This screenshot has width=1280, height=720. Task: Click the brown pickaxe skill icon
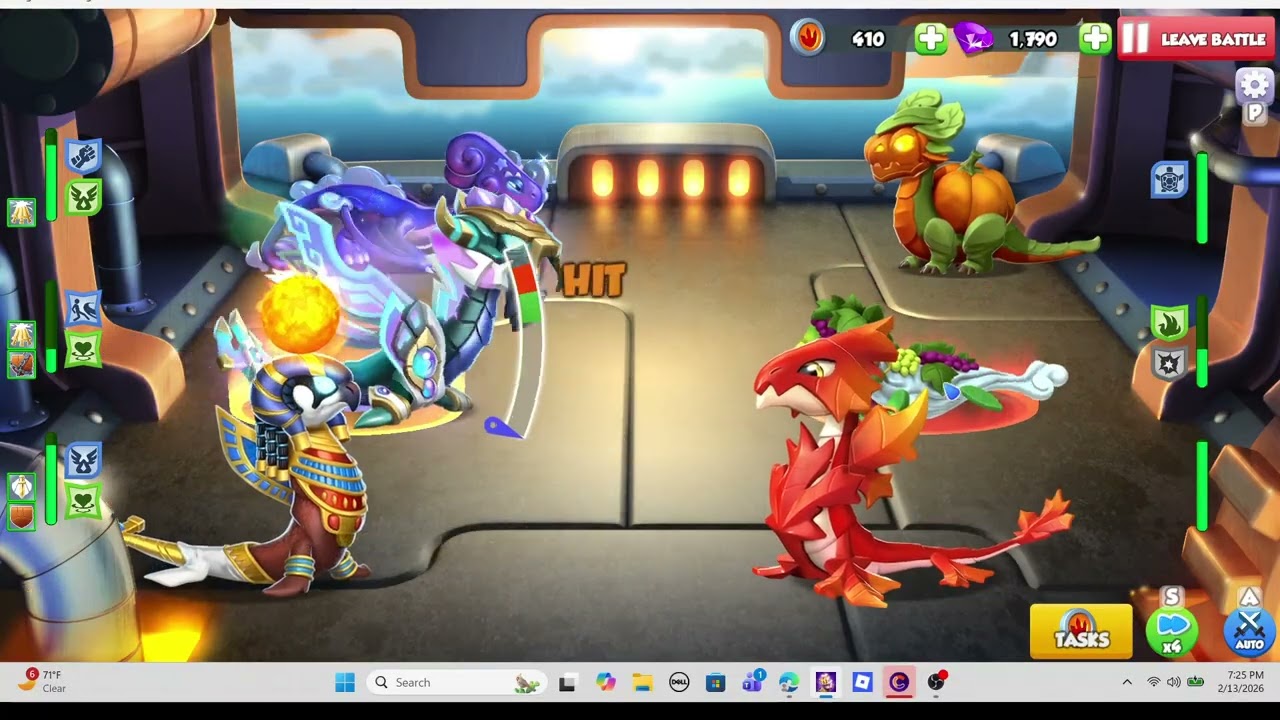(22, 365)
